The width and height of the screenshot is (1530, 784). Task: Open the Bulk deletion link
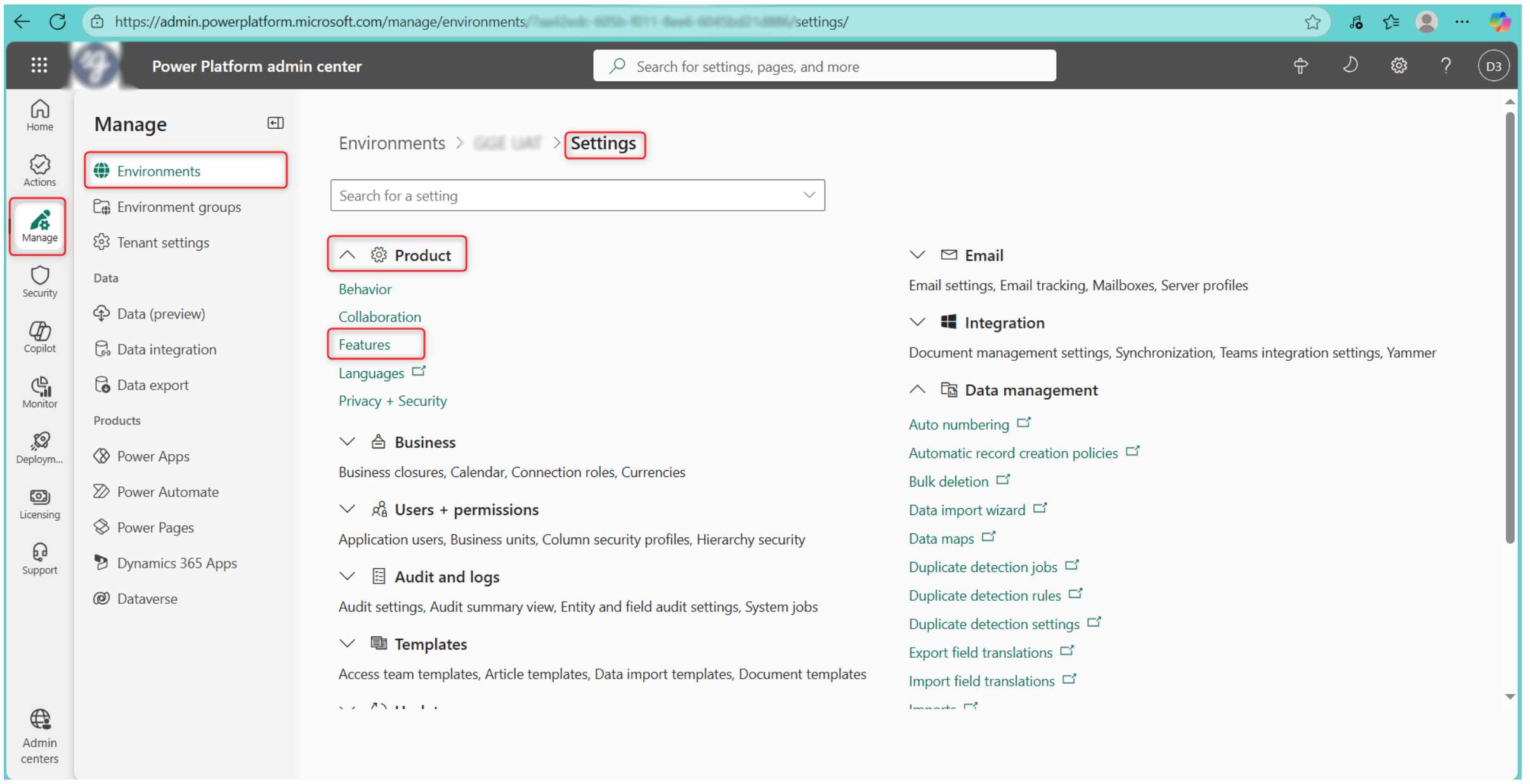(x=948, y=481)
